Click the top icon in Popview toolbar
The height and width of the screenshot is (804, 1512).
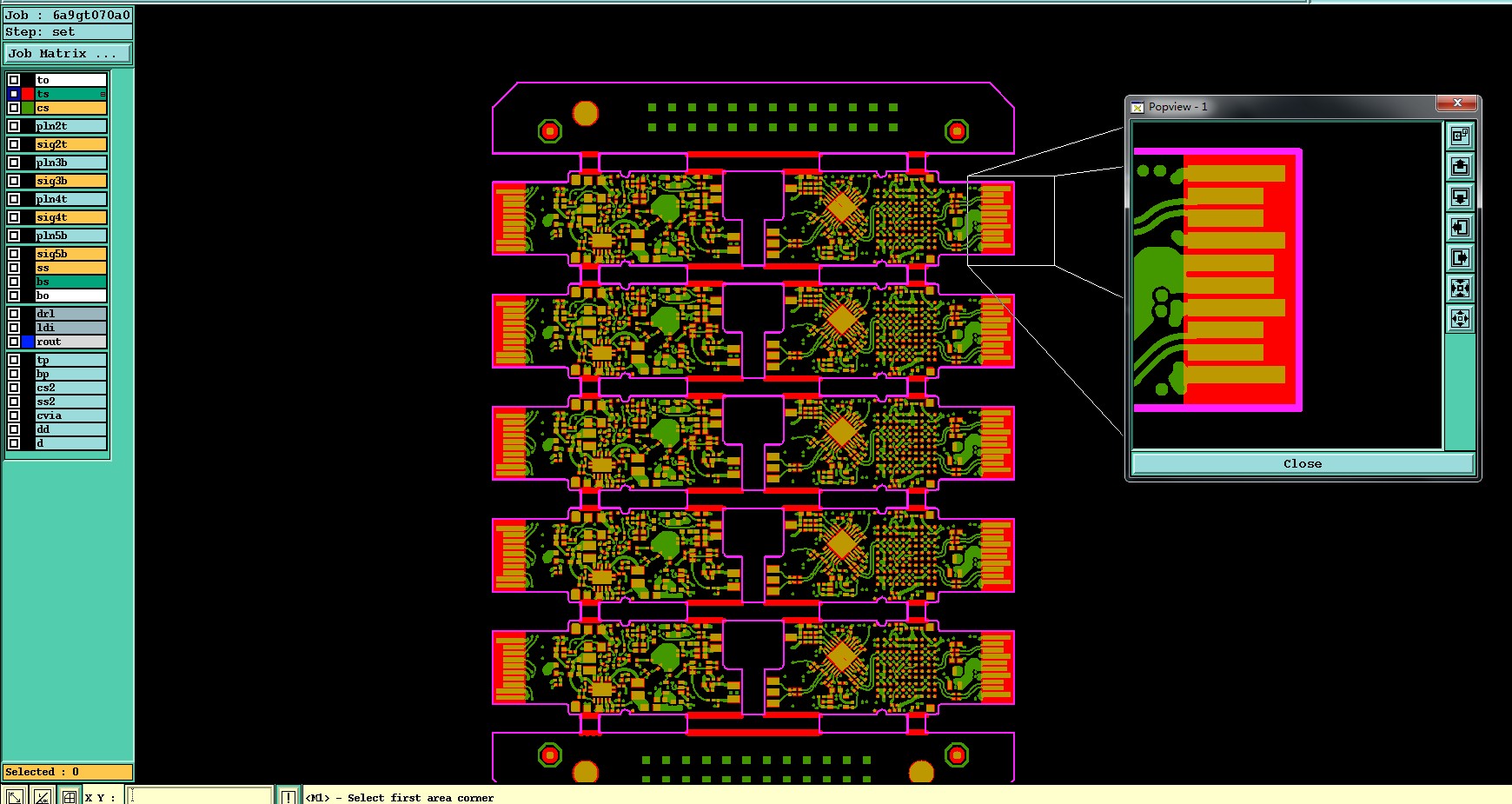click(x=1460, y=136)
